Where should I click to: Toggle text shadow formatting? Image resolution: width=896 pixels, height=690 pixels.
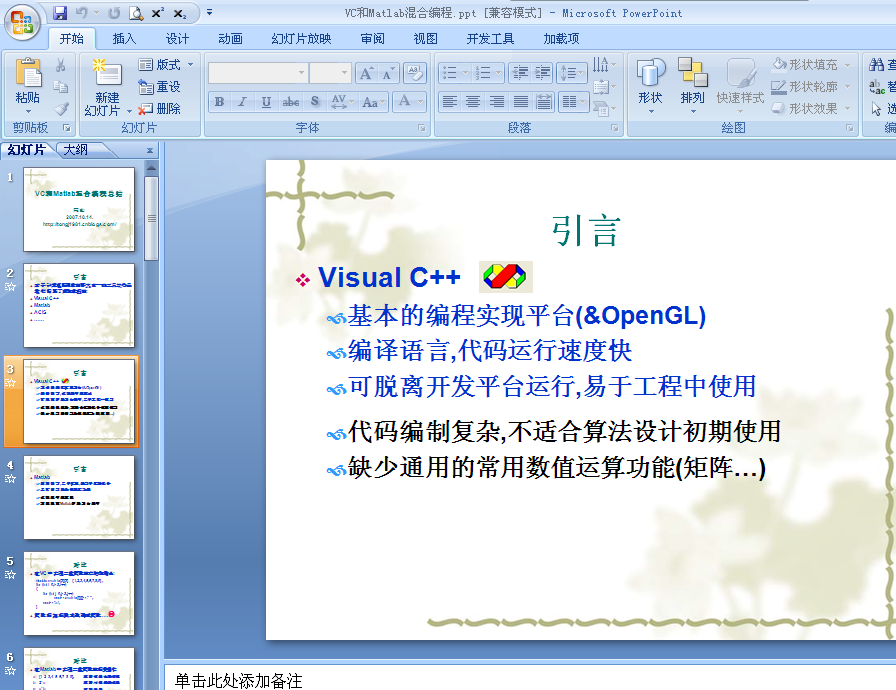coord(315,102)
